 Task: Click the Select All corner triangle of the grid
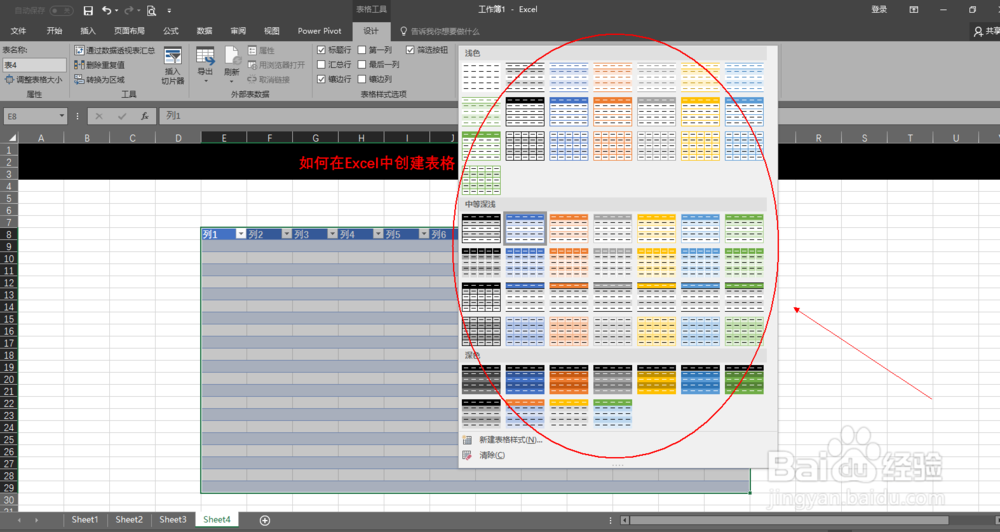click(11, 137)
